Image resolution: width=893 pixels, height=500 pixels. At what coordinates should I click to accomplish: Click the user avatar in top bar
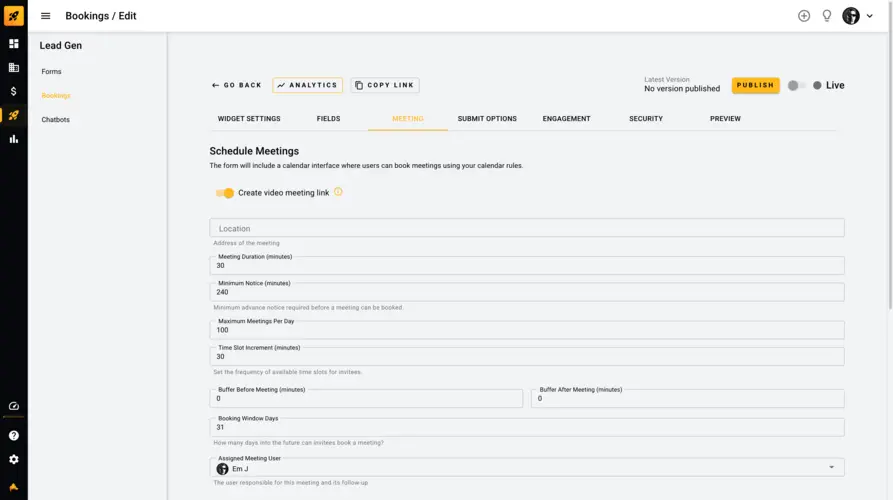point(851,16)
